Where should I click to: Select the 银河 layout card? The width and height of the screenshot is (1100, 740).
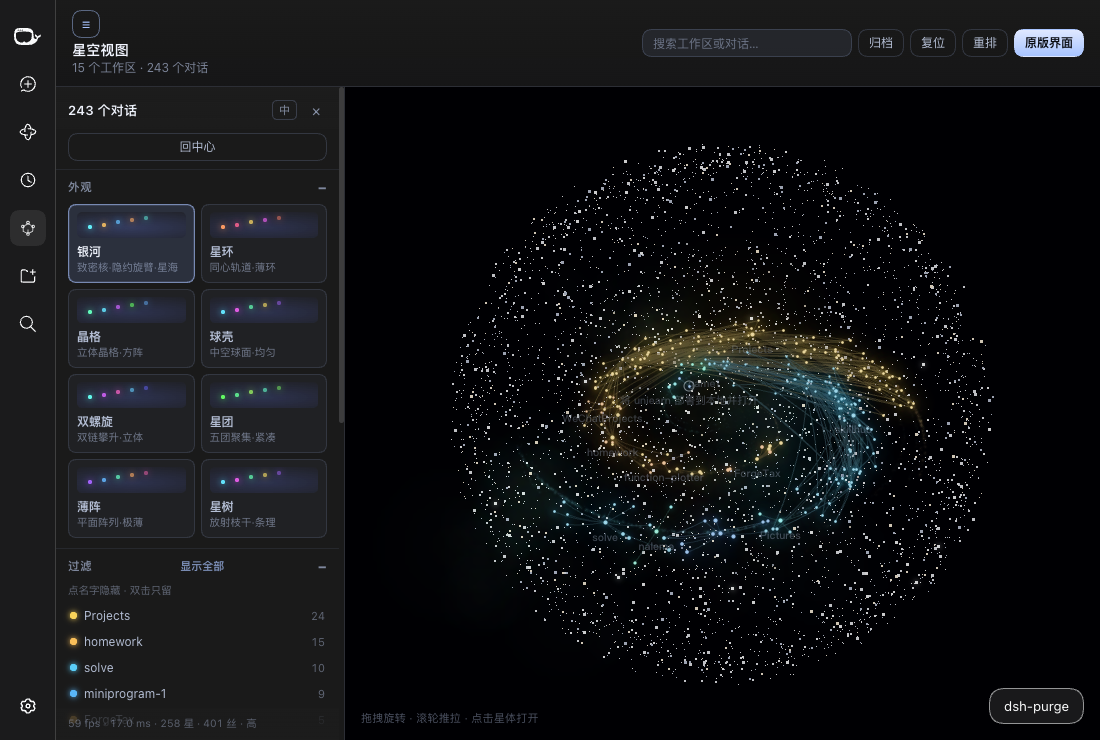point(131,243)
